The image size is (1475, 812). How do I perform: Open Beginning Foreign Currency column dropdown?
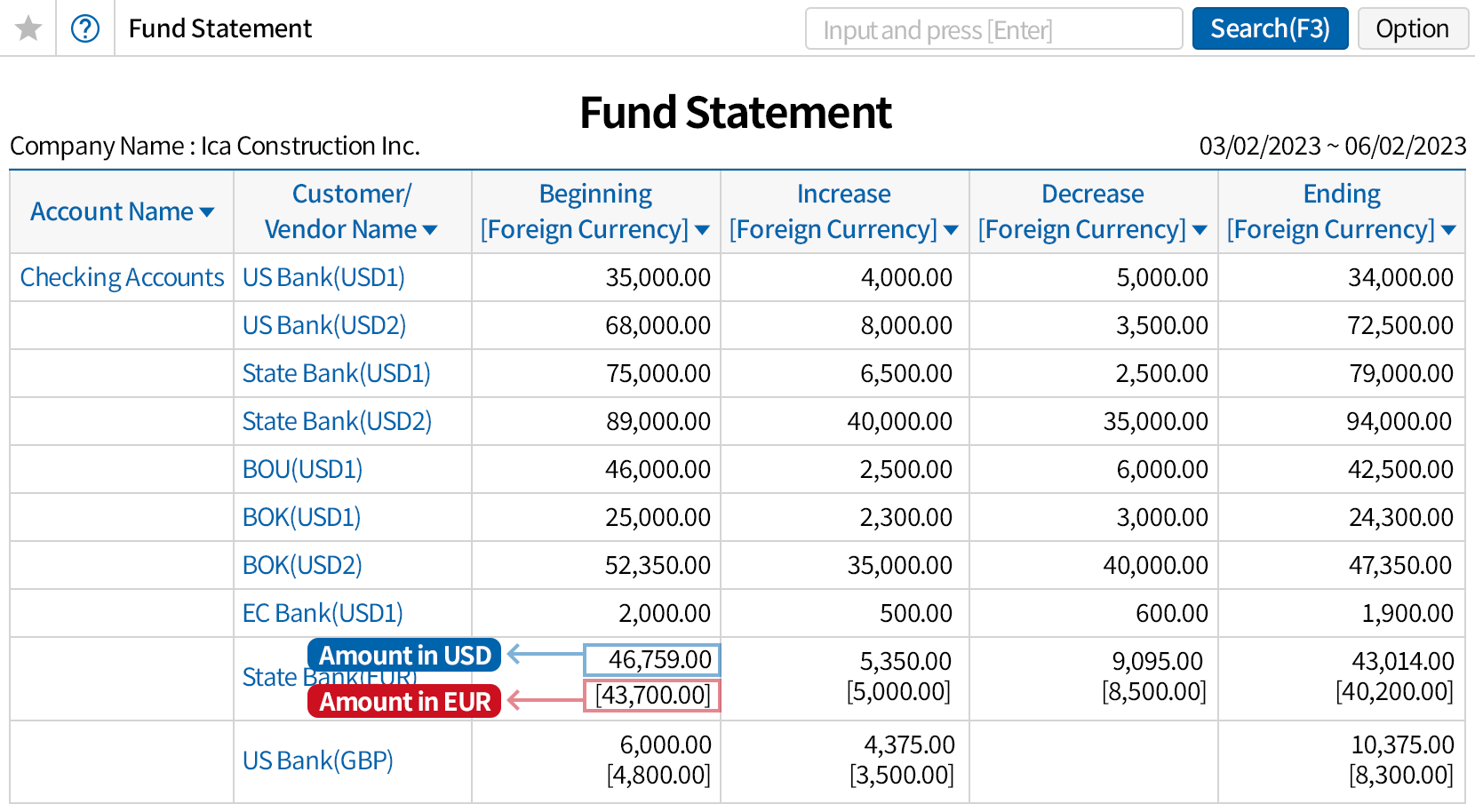point(702,230)
